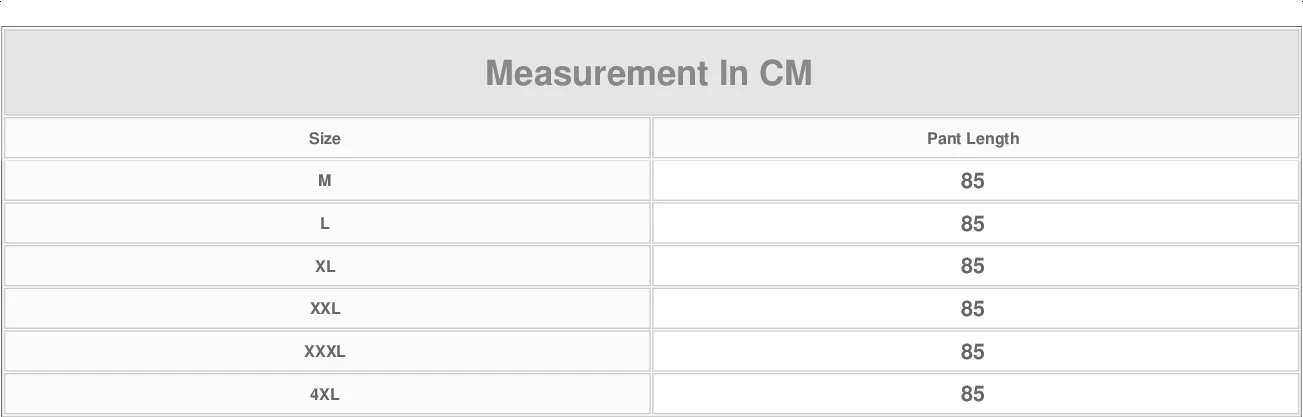Viewport: 1303px width, 417px height.
Task: Click the word In in the heading
Action: tap(733, 73)
